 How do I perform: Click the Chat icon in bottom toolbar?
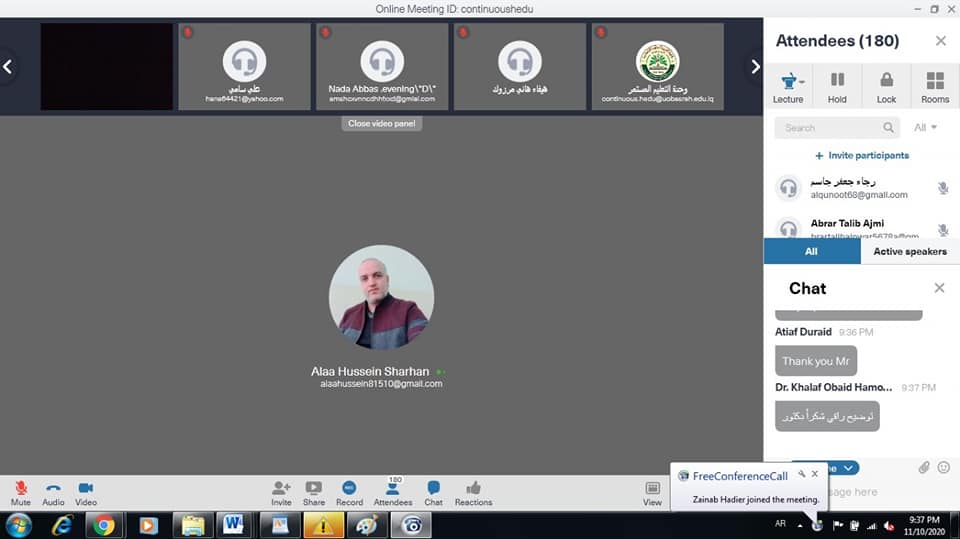coord(433,491)
